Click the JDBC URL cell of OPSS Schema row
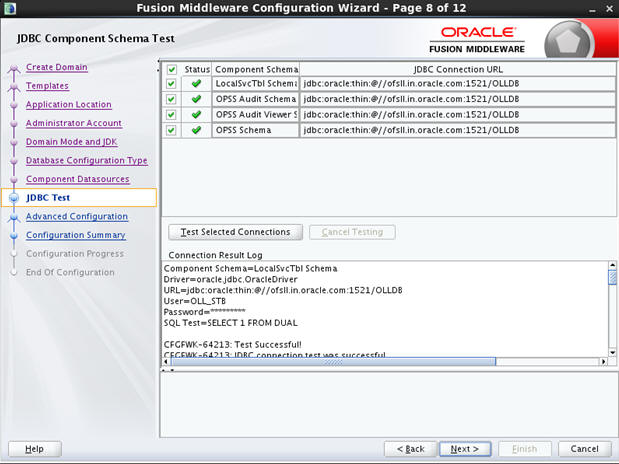The image size is (619, 464). tap(458, 130)
